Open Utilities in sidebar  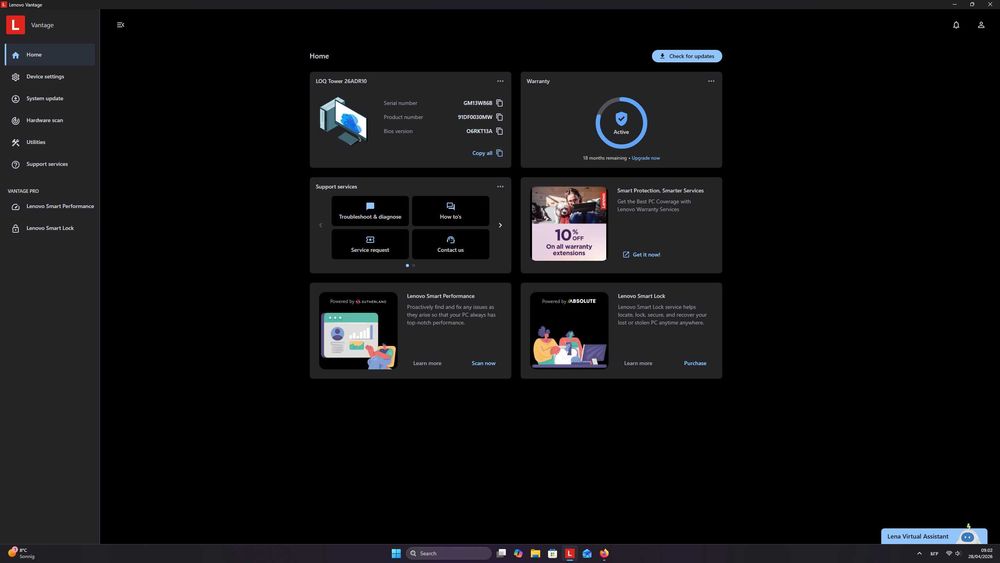(x=50, y=142)
